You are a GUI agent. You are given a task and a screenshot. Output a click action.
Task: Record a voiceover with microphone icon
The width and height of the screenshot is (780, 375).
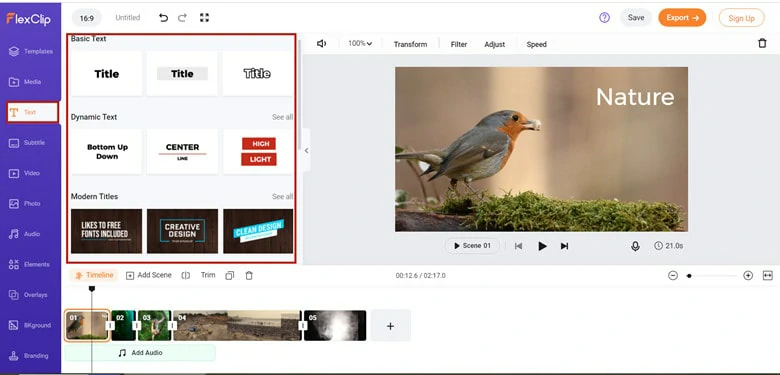pos(635,246)
